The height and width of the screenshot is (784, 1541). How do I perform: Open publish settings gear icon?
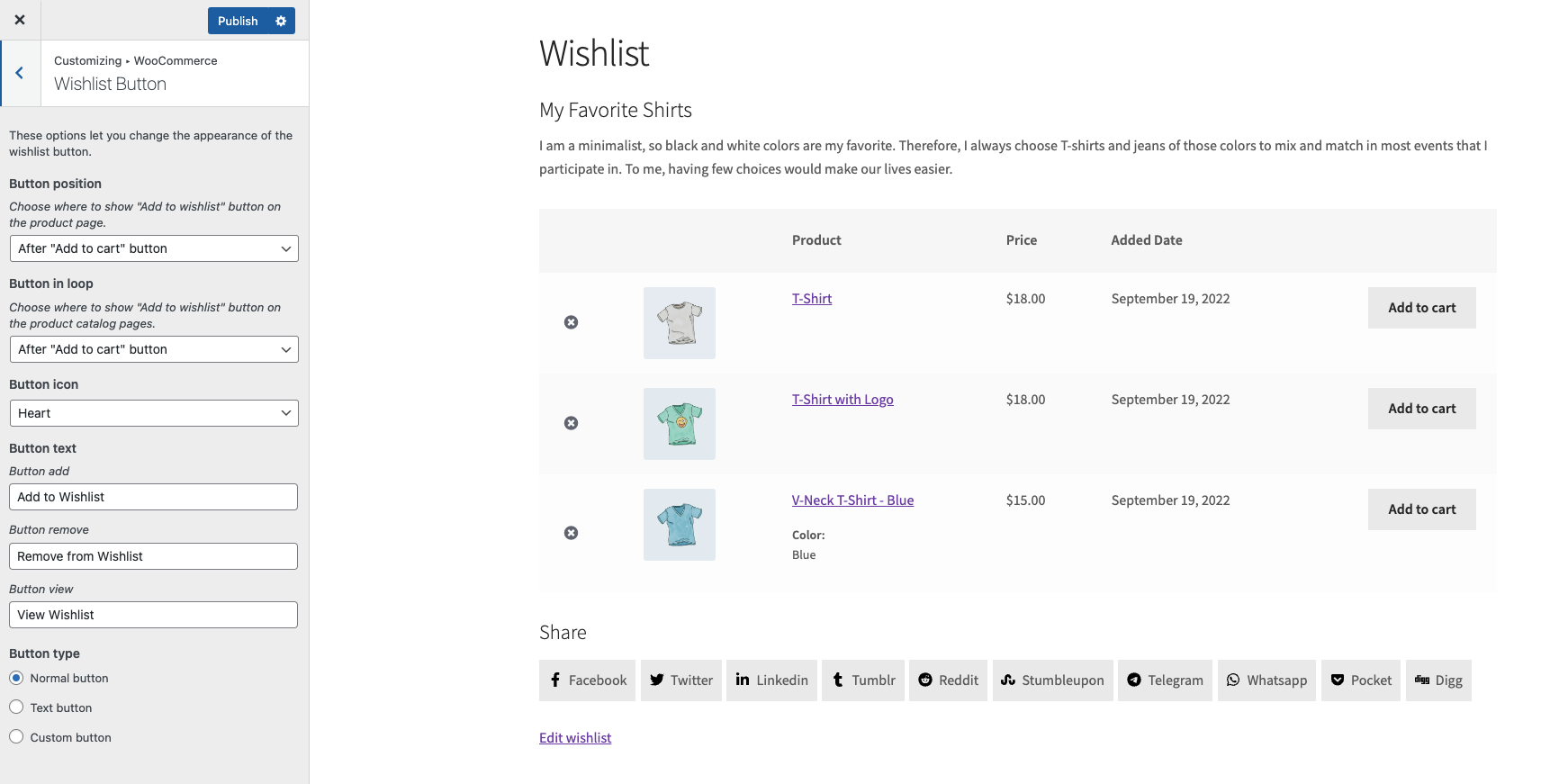click(281, 21)
